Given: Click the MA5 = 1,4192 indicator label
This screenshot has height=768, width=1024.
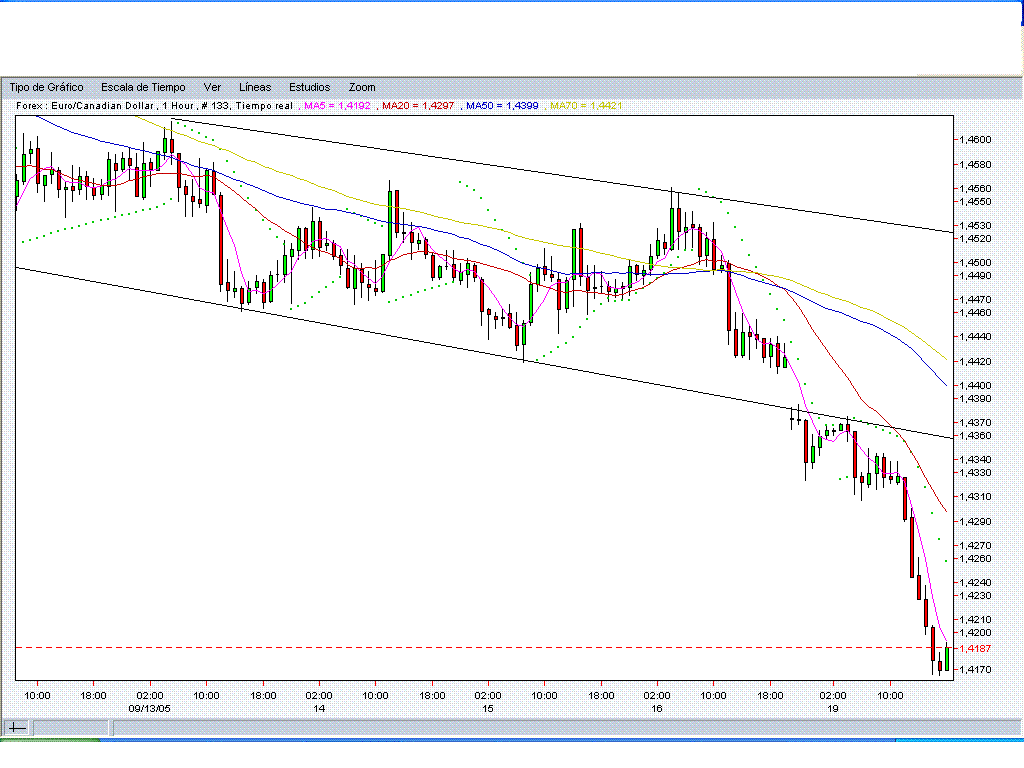Looking at the screenshot, I should (x=337, y=106).
